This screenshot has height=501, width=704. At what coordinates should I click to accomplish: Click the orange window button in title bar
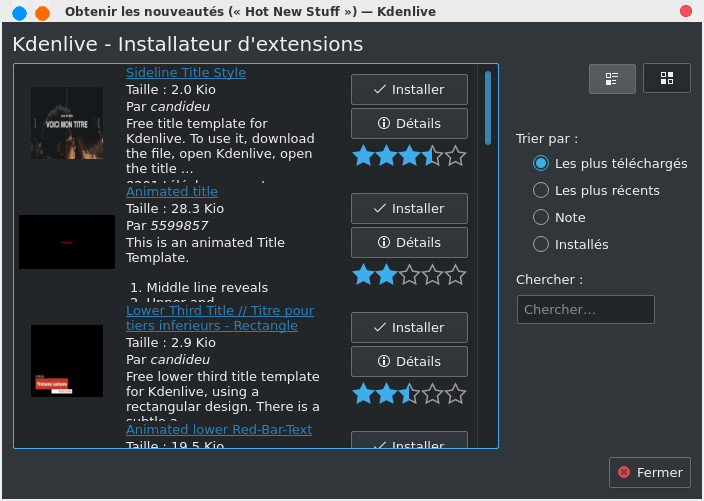pos(43,13)
